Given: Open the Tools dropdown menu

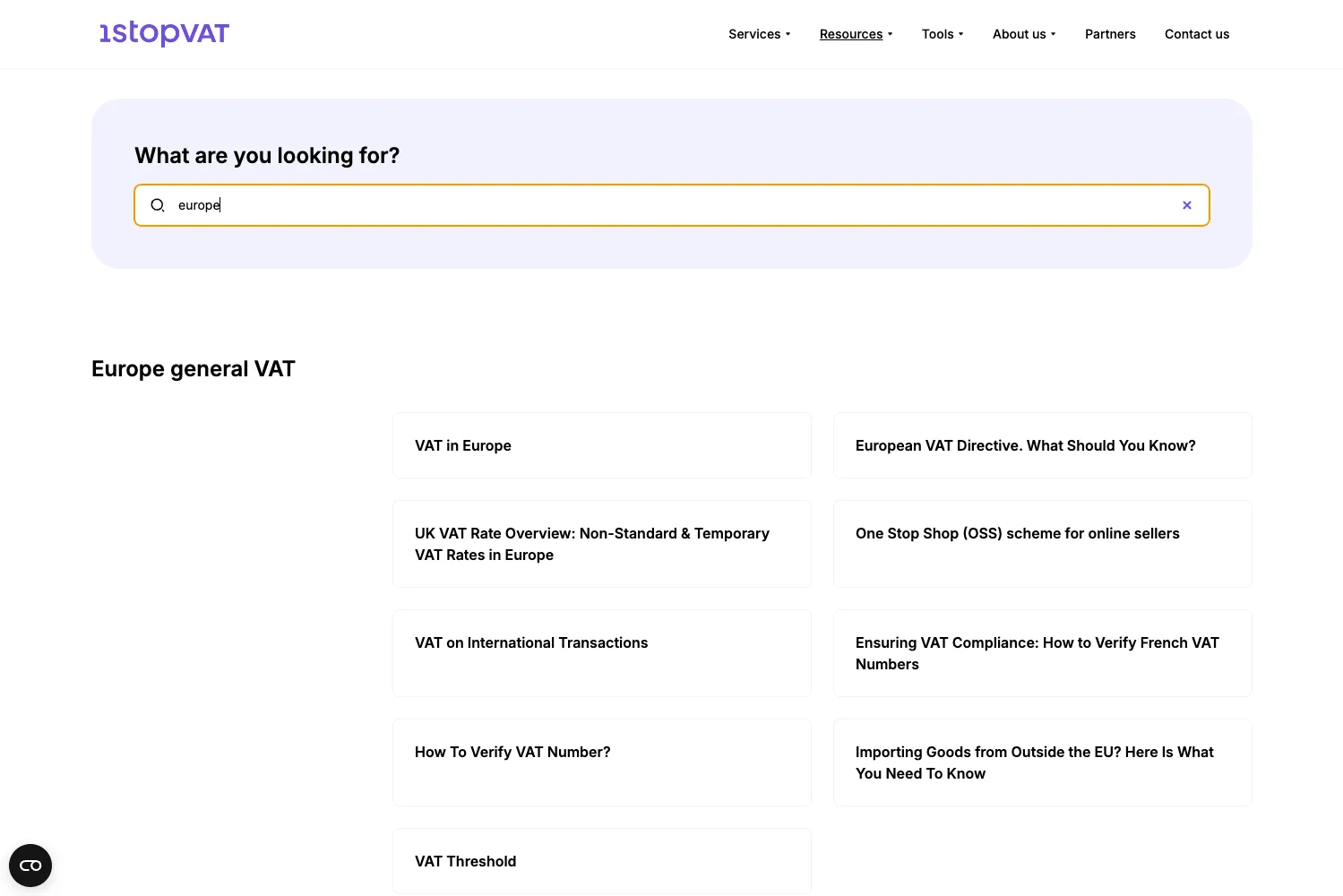Looking at the screenshot, I should pyautogui.click(x=943, y=34).
